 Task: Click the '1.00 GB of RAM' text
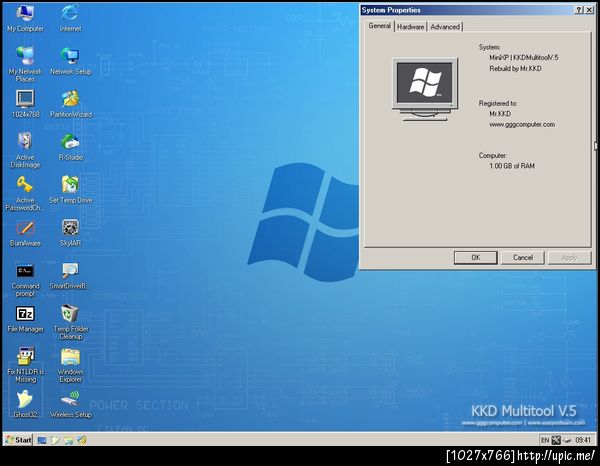pos(512,166)
